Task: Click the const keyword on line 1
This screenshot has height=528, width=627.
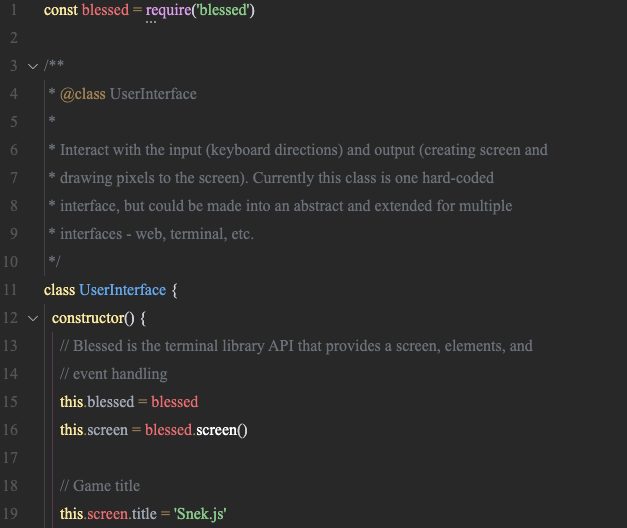Action: point(61,10)
